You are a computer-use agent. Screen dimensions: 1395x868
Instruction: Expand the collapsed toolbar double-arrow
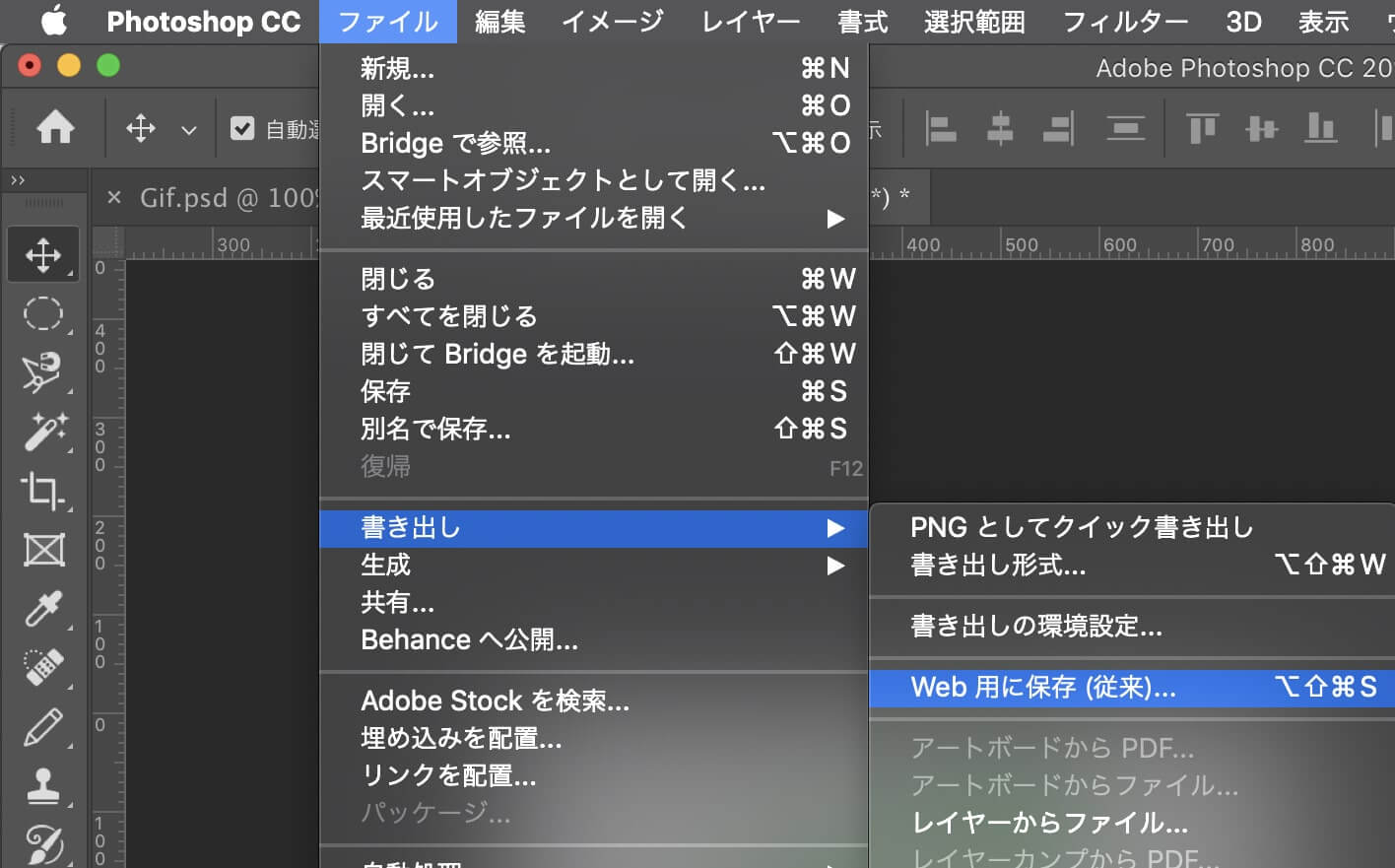[18, 180]
